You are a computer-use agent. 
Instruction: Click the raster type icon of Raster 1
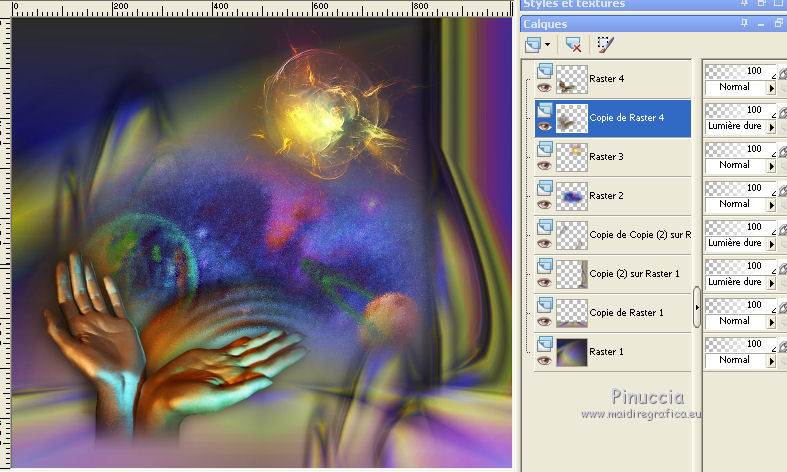(x=545, y=344)
